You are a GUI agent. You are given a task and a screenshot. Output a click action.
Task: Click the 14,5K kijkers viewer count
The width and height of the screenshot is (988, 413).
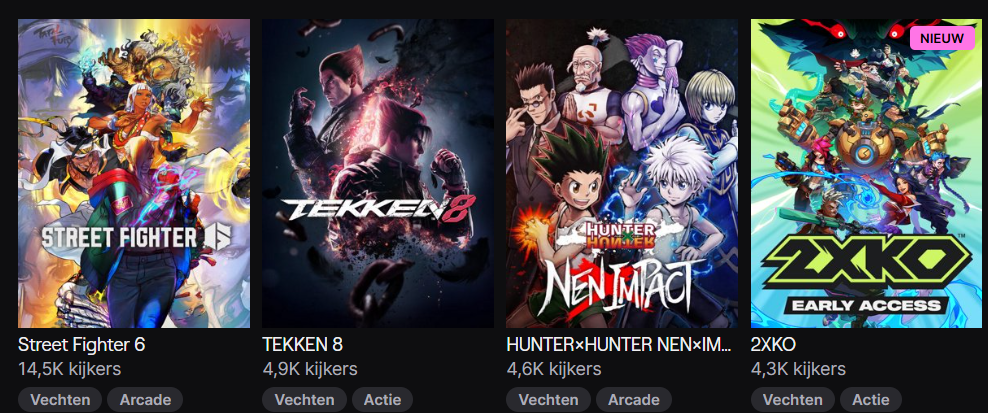[x=69, y=369]
